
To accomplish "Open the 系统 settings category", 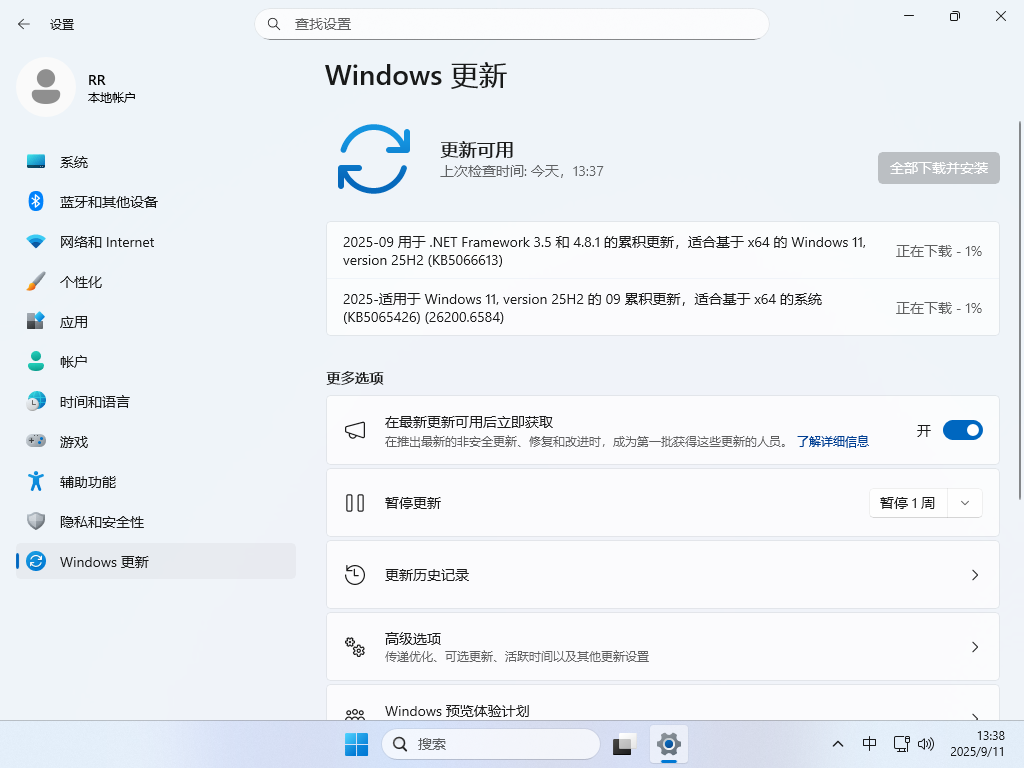I will point(156,161).
